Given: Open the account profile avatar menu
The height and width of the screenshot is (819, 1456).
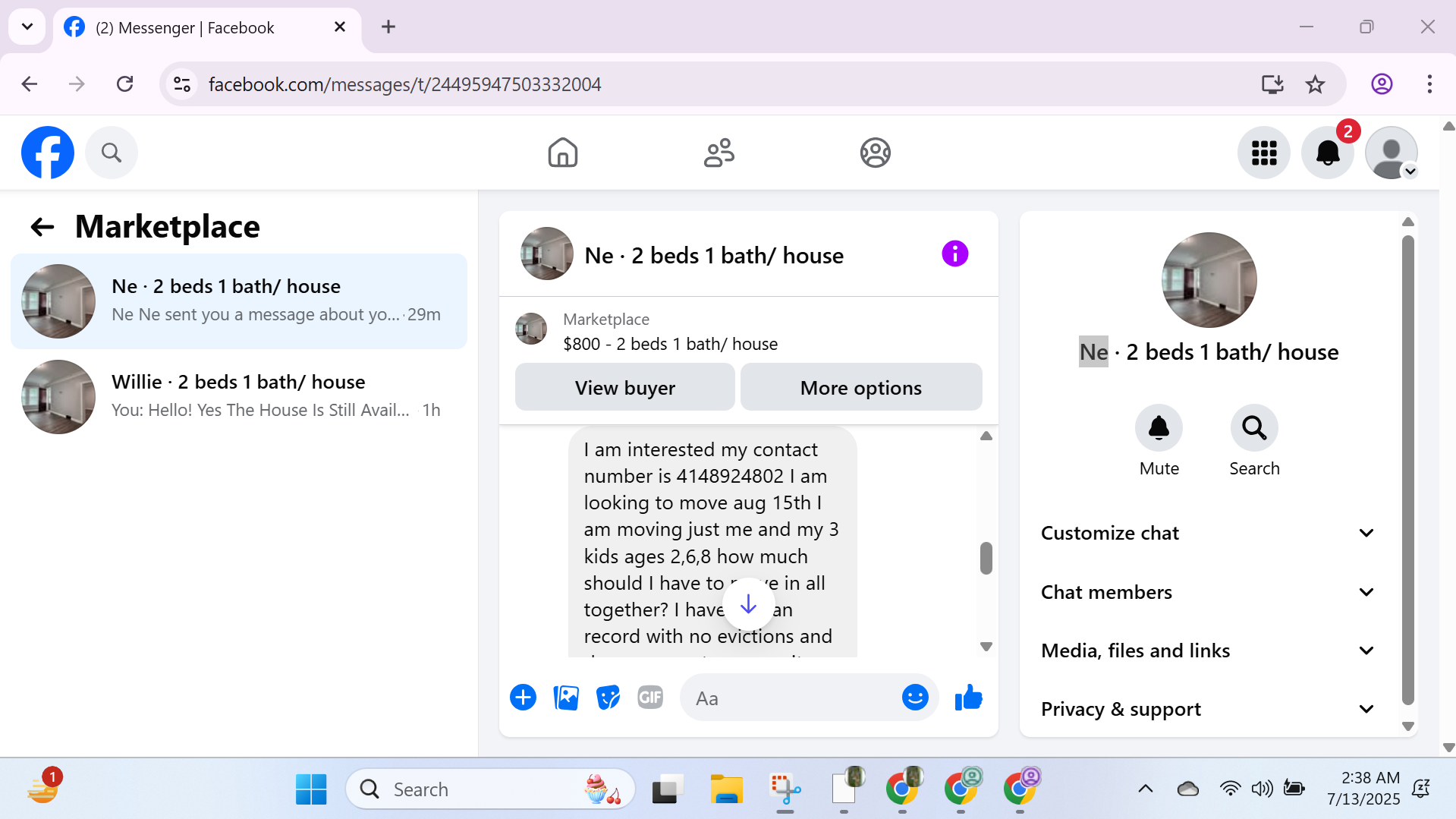Looking at the screenshot, I should (1392, 153).
